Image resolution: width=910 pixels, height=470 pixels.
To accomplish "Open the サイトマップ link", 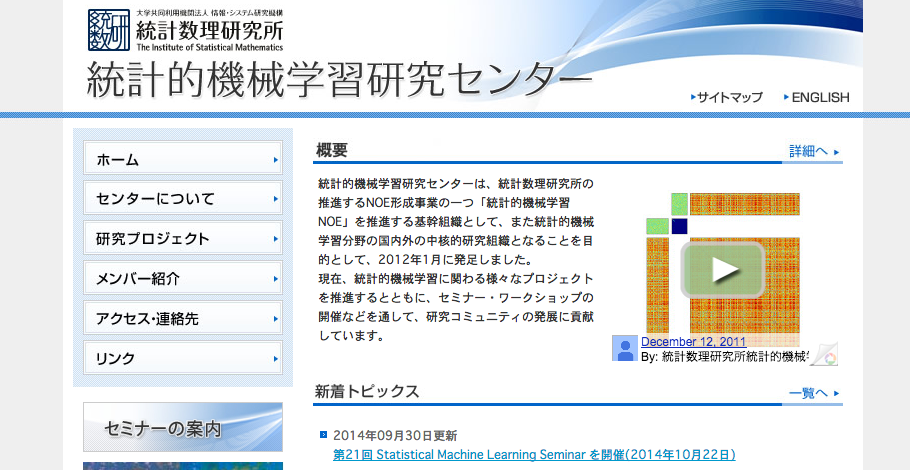I will [730, 97].
